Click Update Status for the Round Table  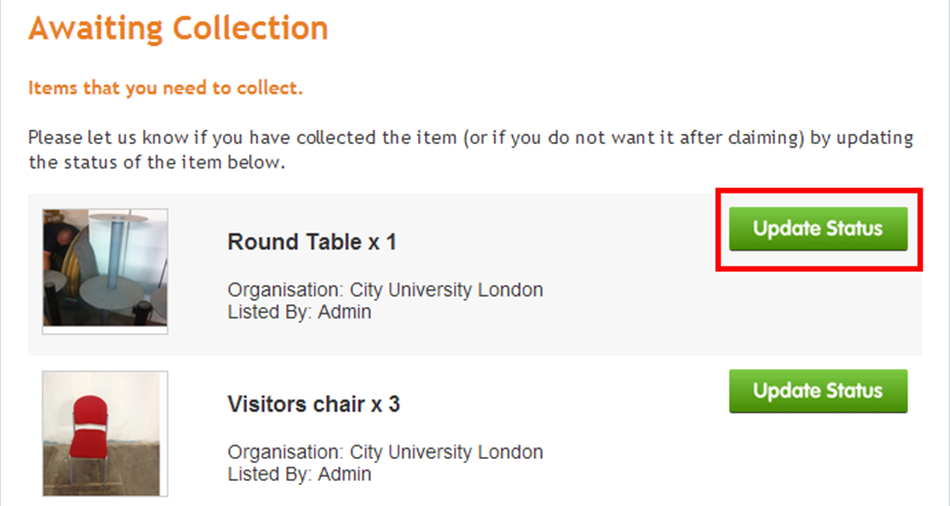pyautogui.click(x=818, y=228)
